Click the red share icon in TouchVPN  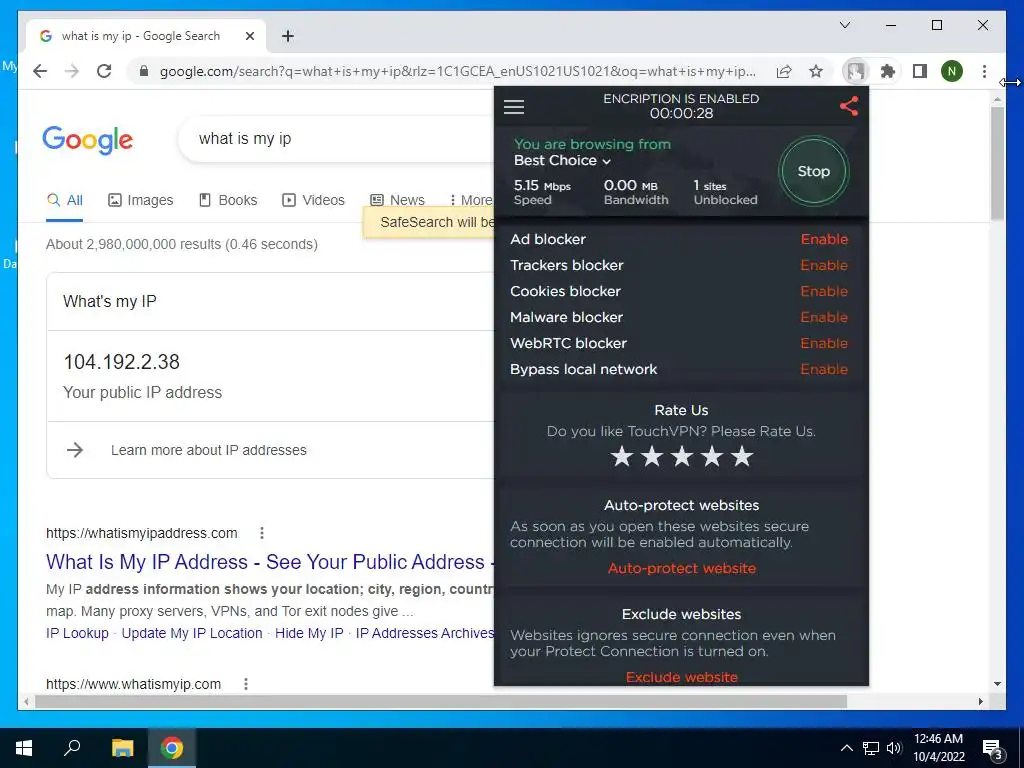click(x=848, y=106)
